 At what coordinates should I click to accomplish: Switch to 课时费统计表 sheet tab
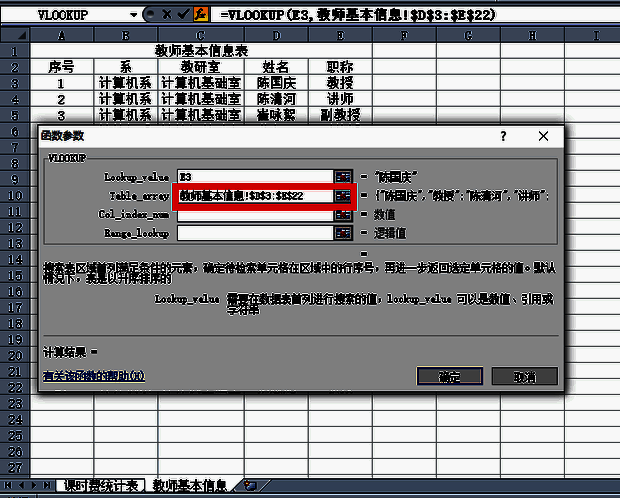coord(103,485)
